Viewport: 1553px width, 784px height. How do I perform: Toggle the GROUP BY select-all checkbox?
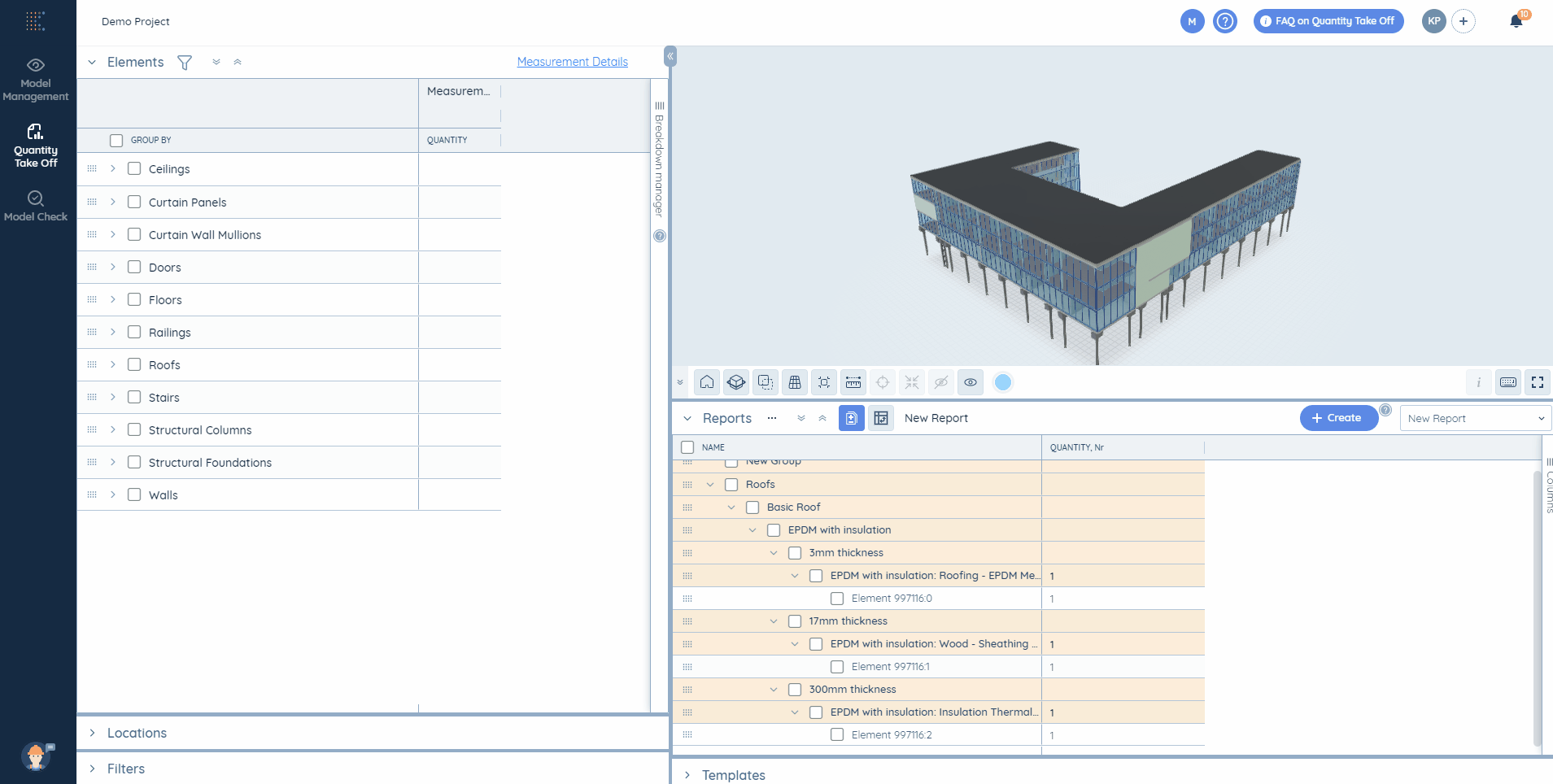(116, 141)
